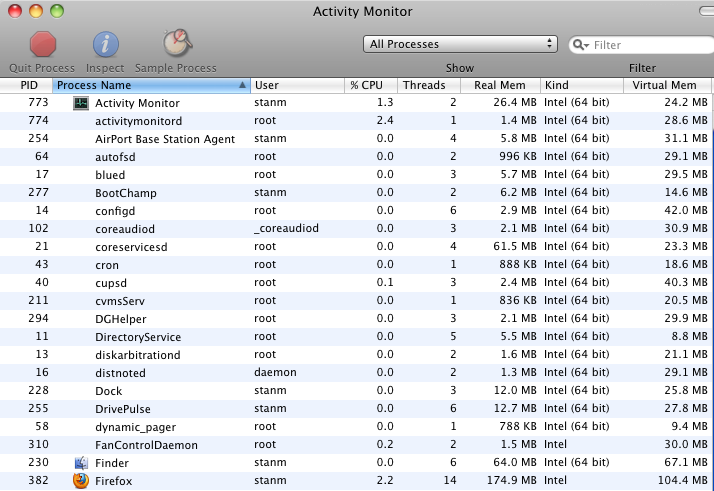Image resolution: width=714 pixels, height=491 pixels.
Task: Open the All Processes dropdown
Action: [x=460, y=44]
